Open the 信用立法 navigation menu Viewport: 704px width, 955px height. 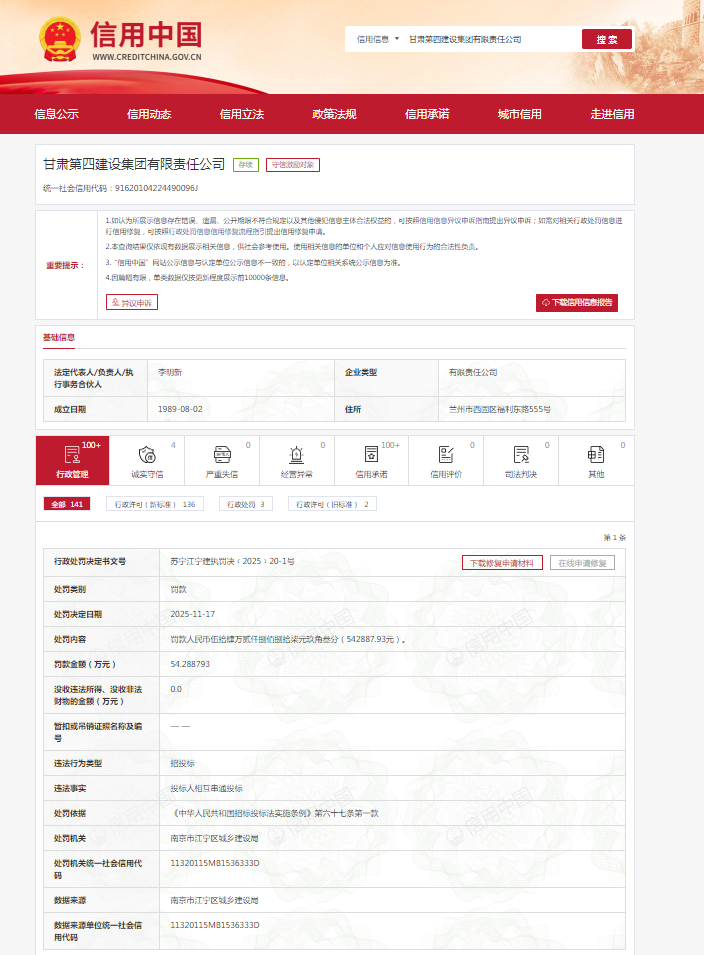tap(242, 114)
